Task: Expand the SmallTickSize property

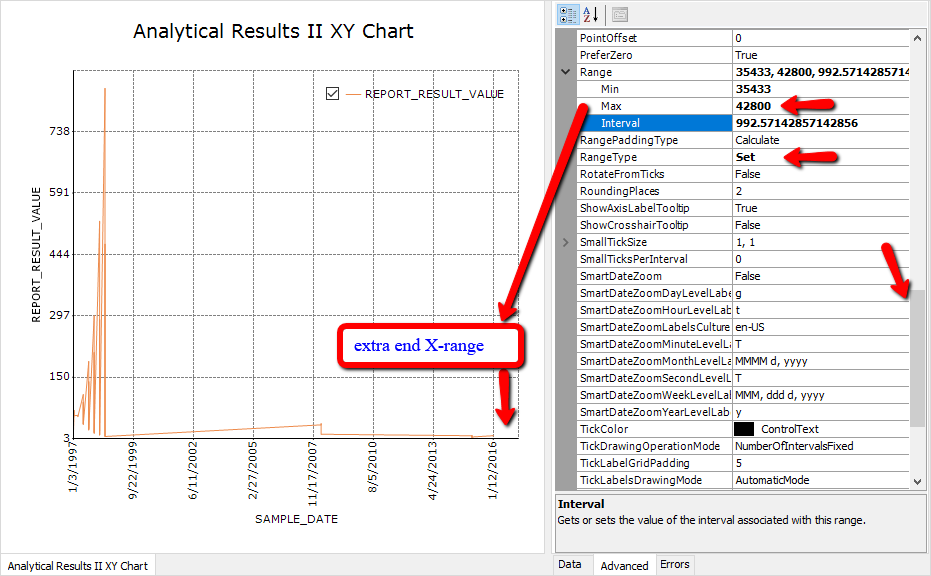Action: click(565, 242)
